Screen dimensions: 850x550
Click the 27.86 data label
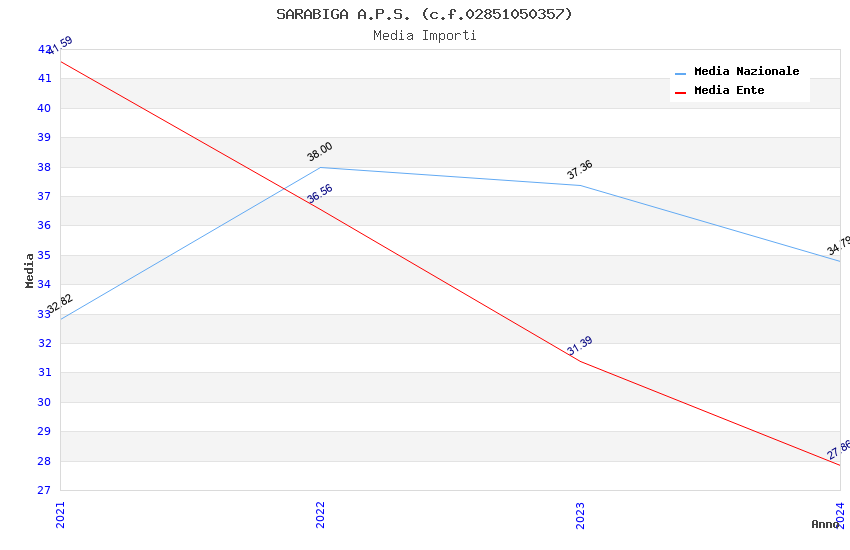(839, 450)
